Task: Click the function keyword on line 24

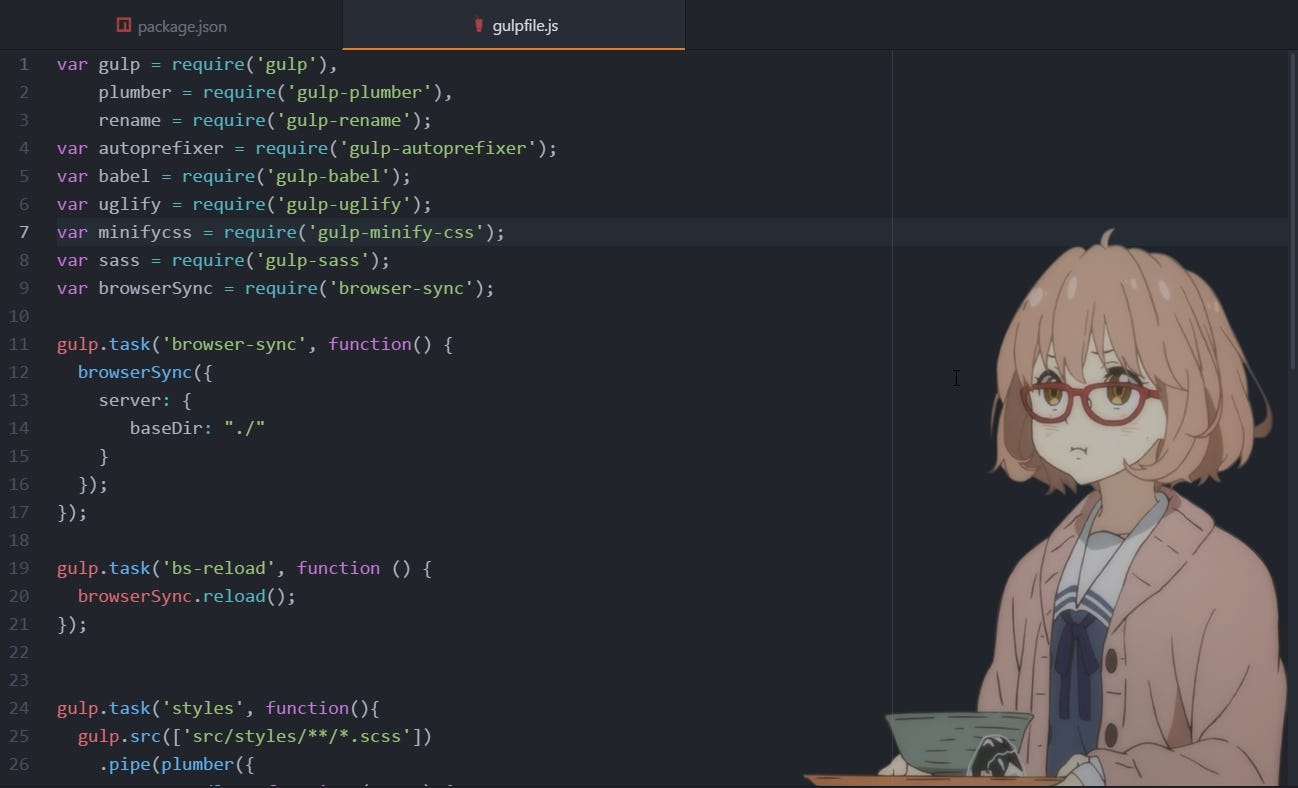Action: (307, 708)
